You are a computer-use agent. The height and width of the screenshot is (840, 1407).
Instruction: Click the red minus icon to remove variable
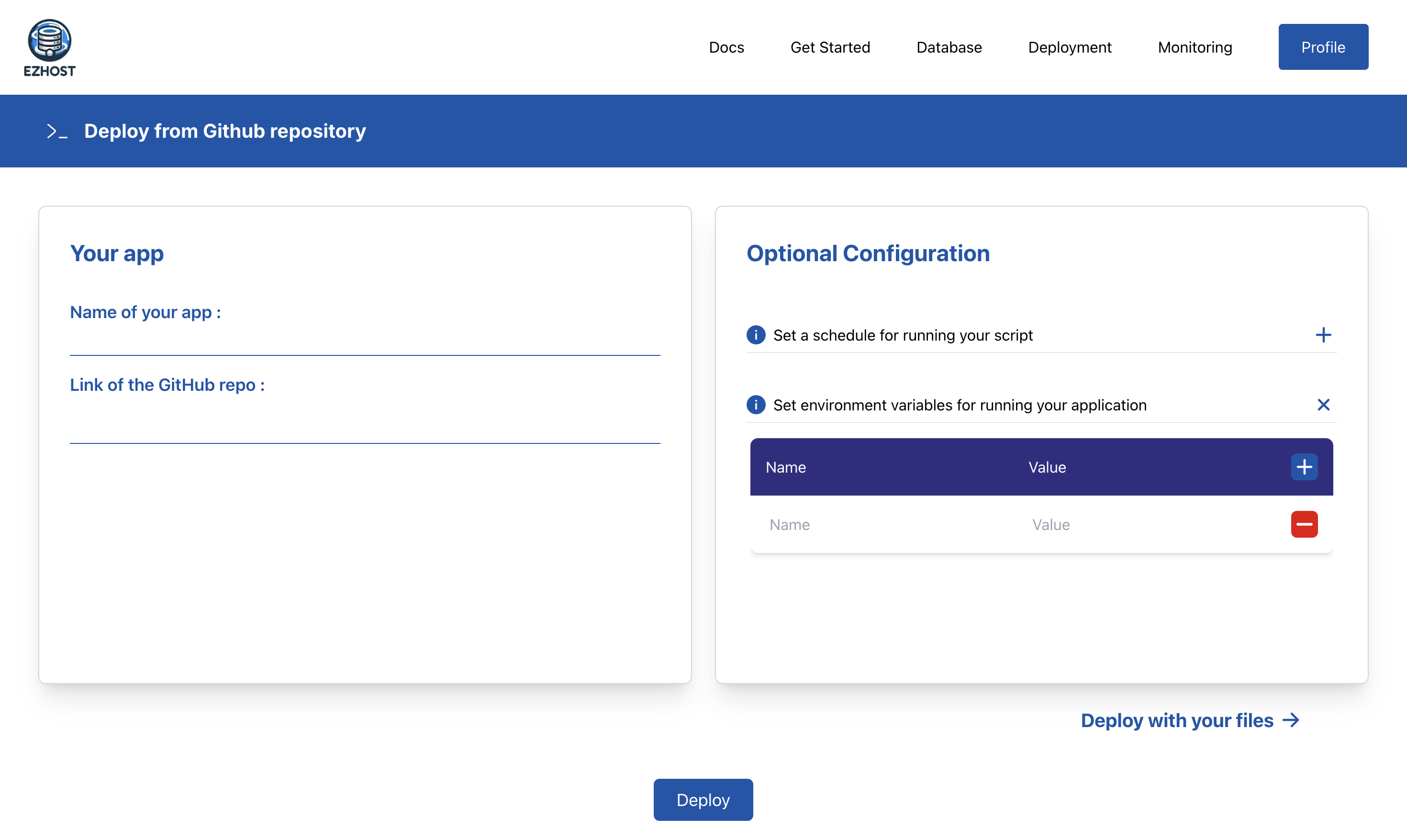[1305, 524]
